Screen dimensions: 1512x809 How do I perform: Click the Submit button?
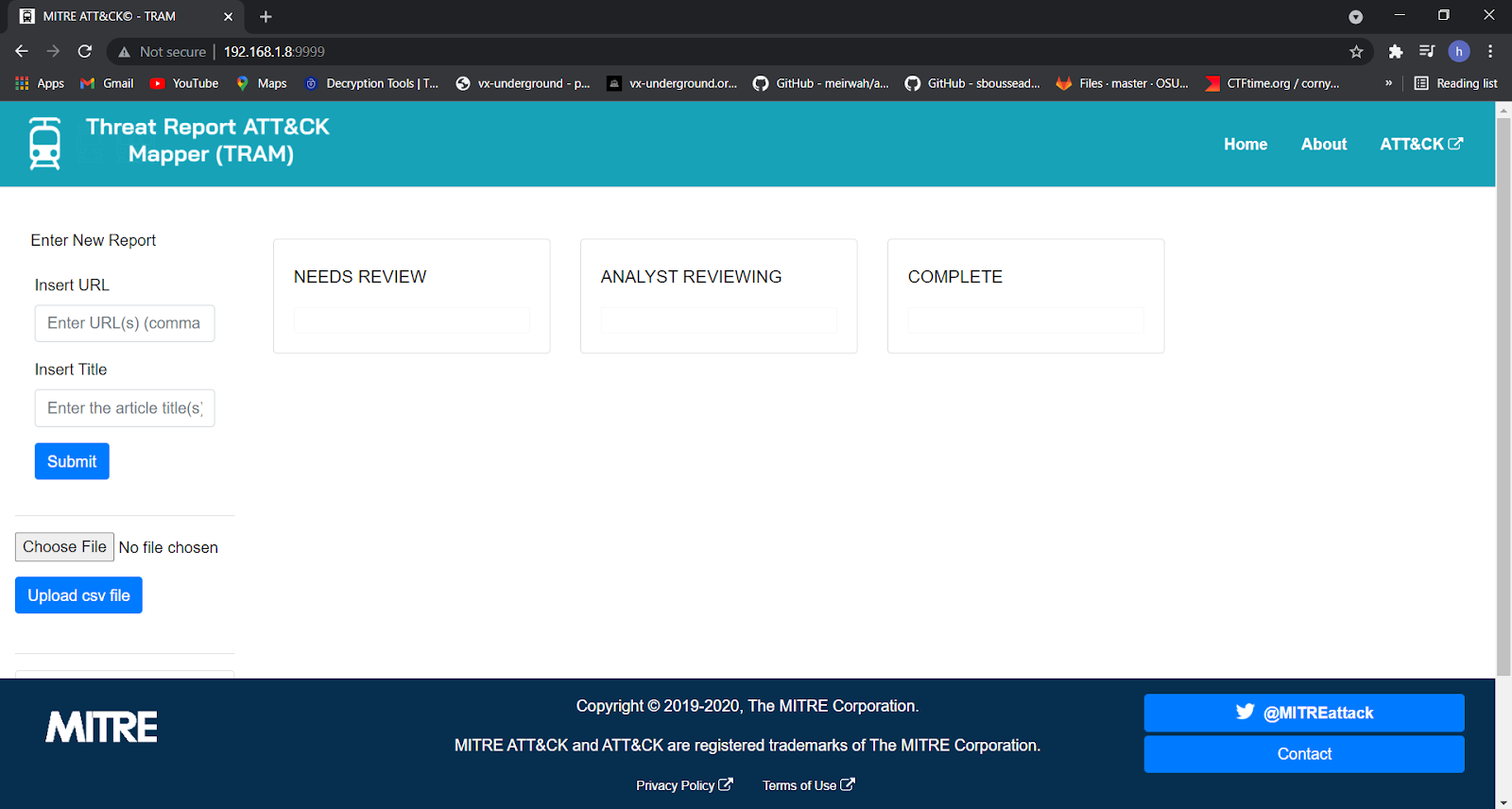click(72, 461)
